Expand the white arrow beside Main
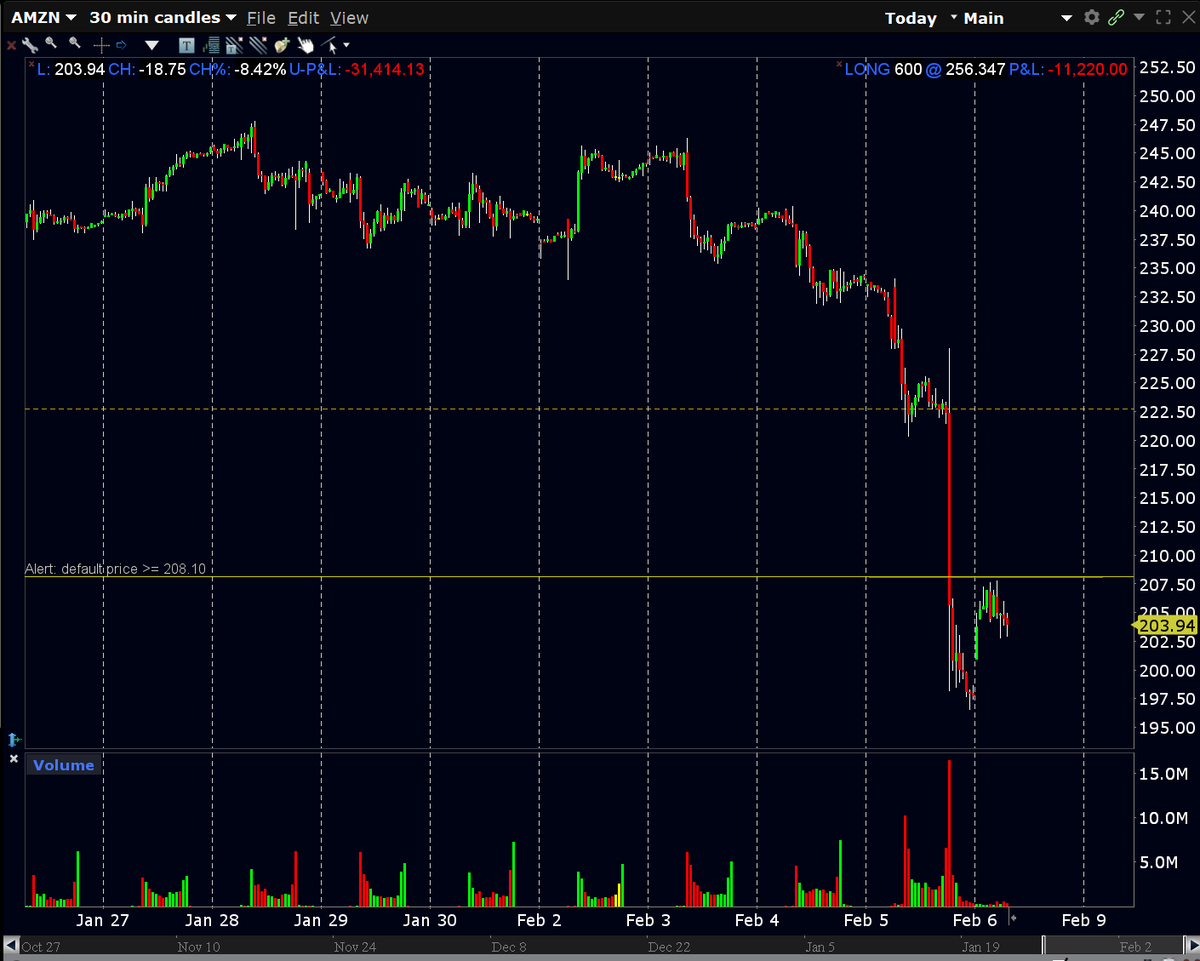Screen dimensions: 1200x961 1066,18
